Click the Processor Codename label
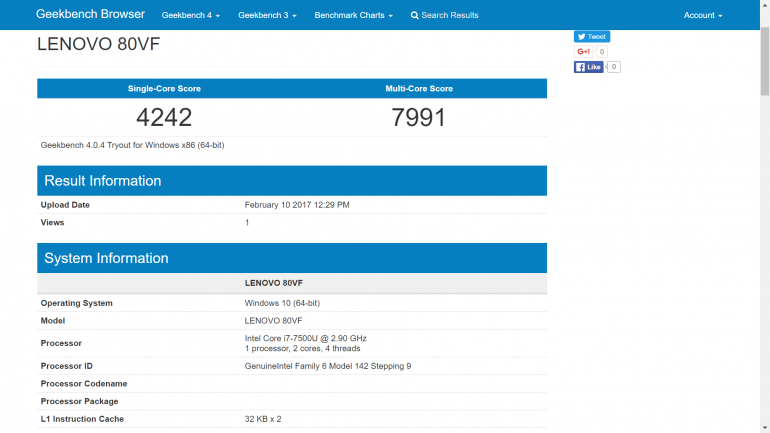 tap(83, 383)
